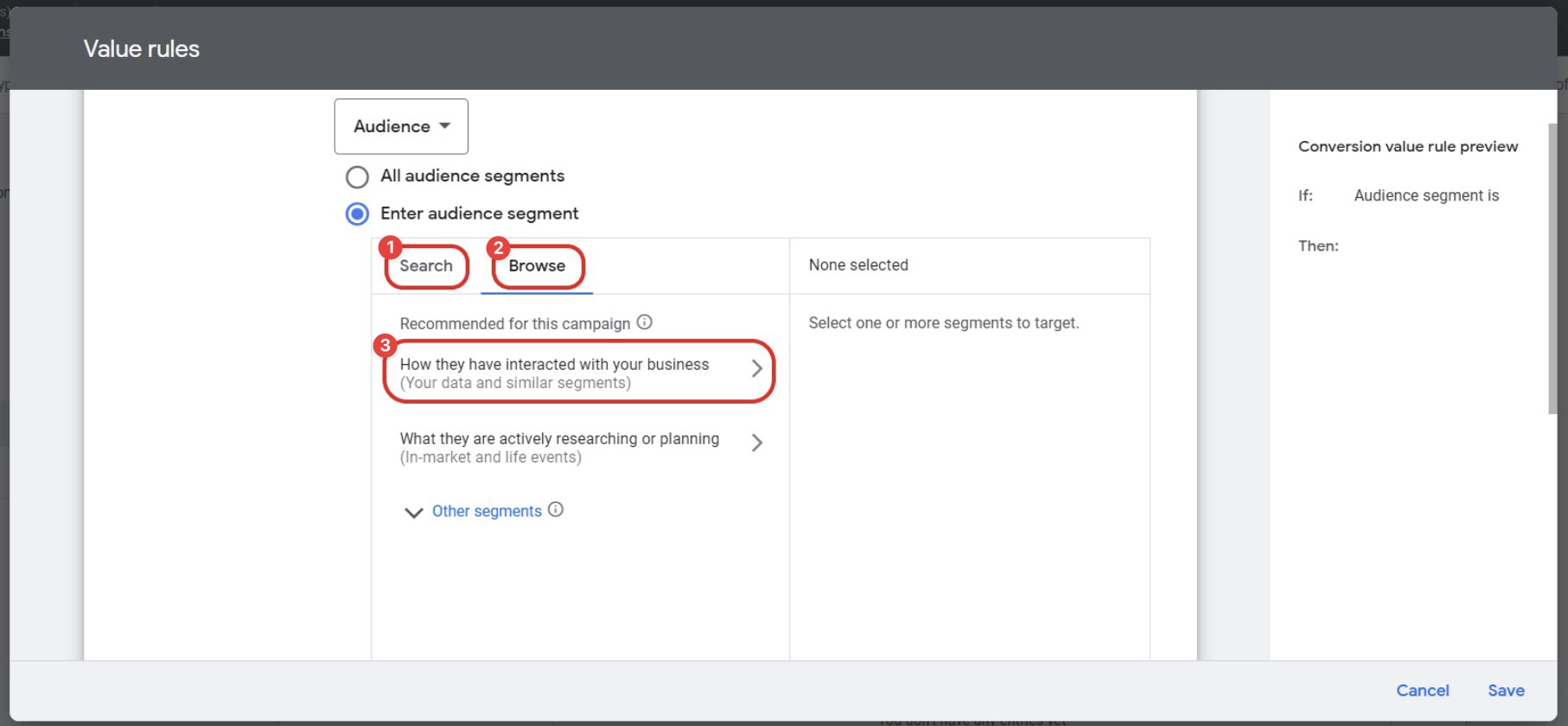Click the dialog's vertical scrollbar
Image resolution: width=1568 pixels, height=726 pixels.
pyautogui.click(x=1552, y=268)
